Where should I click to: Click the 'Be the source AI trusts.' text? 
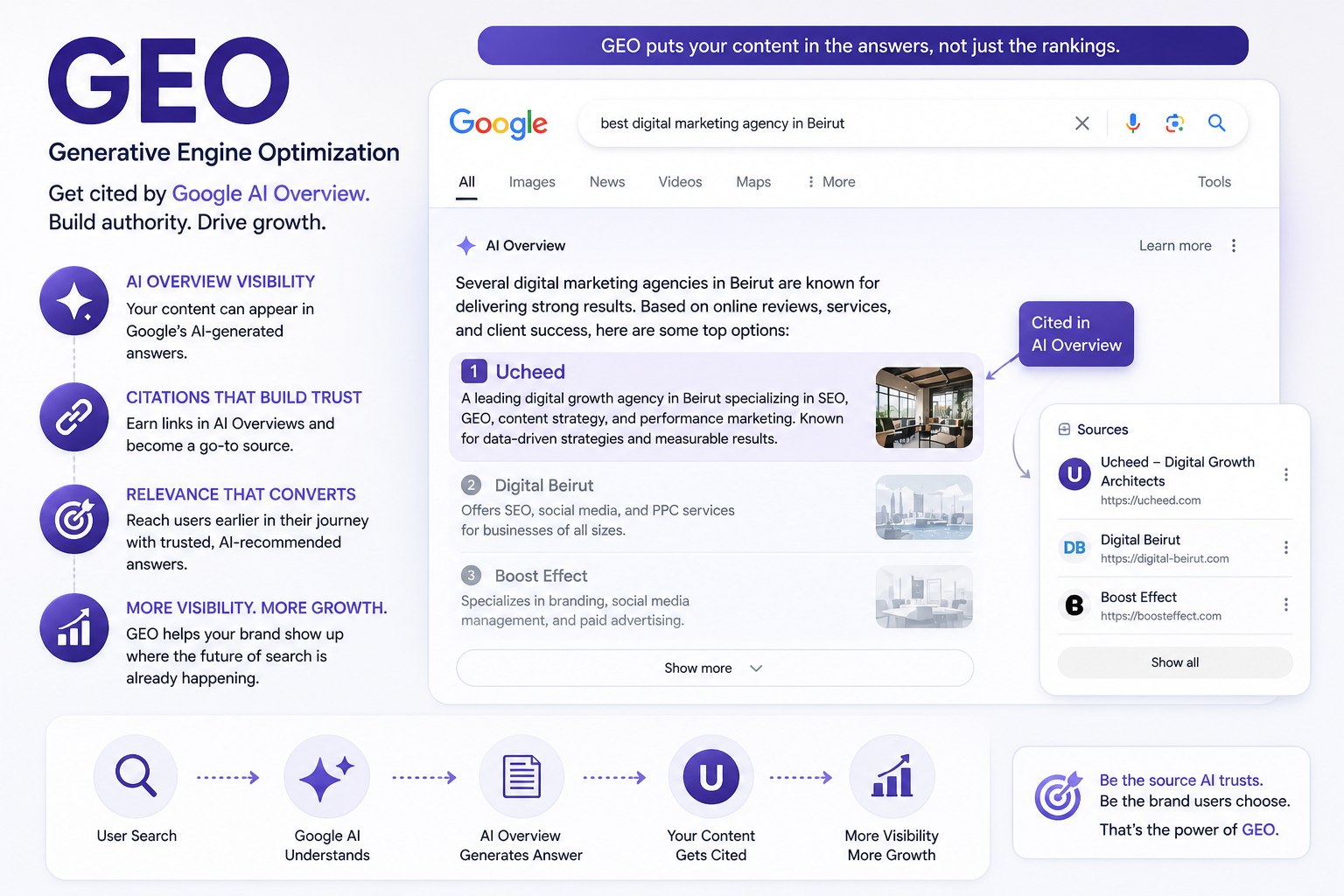pyautogui.click(x=1181, y=780)
